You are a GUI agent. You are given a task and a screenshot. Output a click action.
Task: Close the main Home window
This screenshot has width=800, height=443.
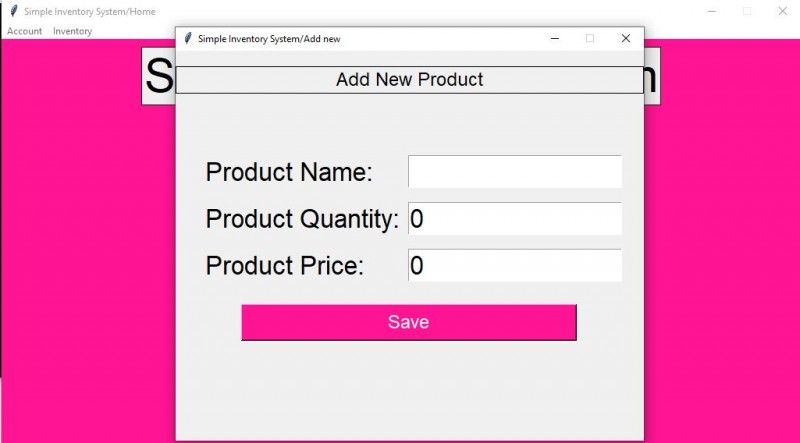pos(782,11)
